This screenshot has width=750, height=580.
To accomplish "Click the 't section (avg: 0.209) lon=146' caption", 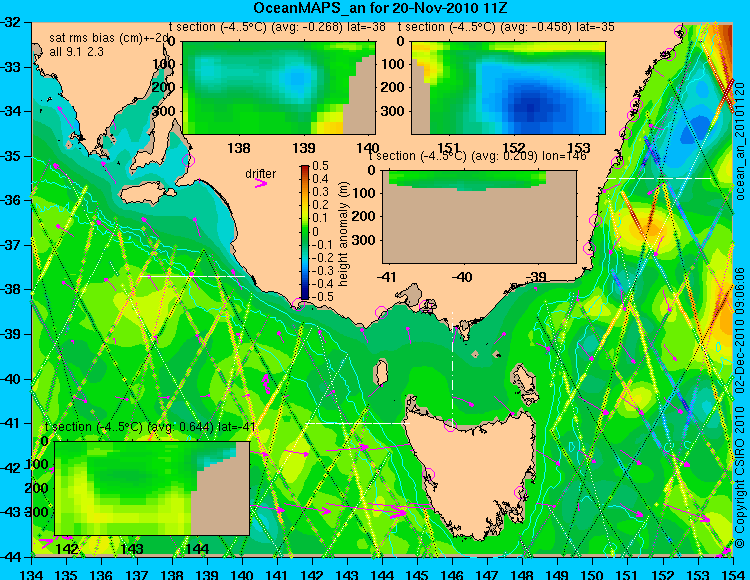I will tap(477, 156).
